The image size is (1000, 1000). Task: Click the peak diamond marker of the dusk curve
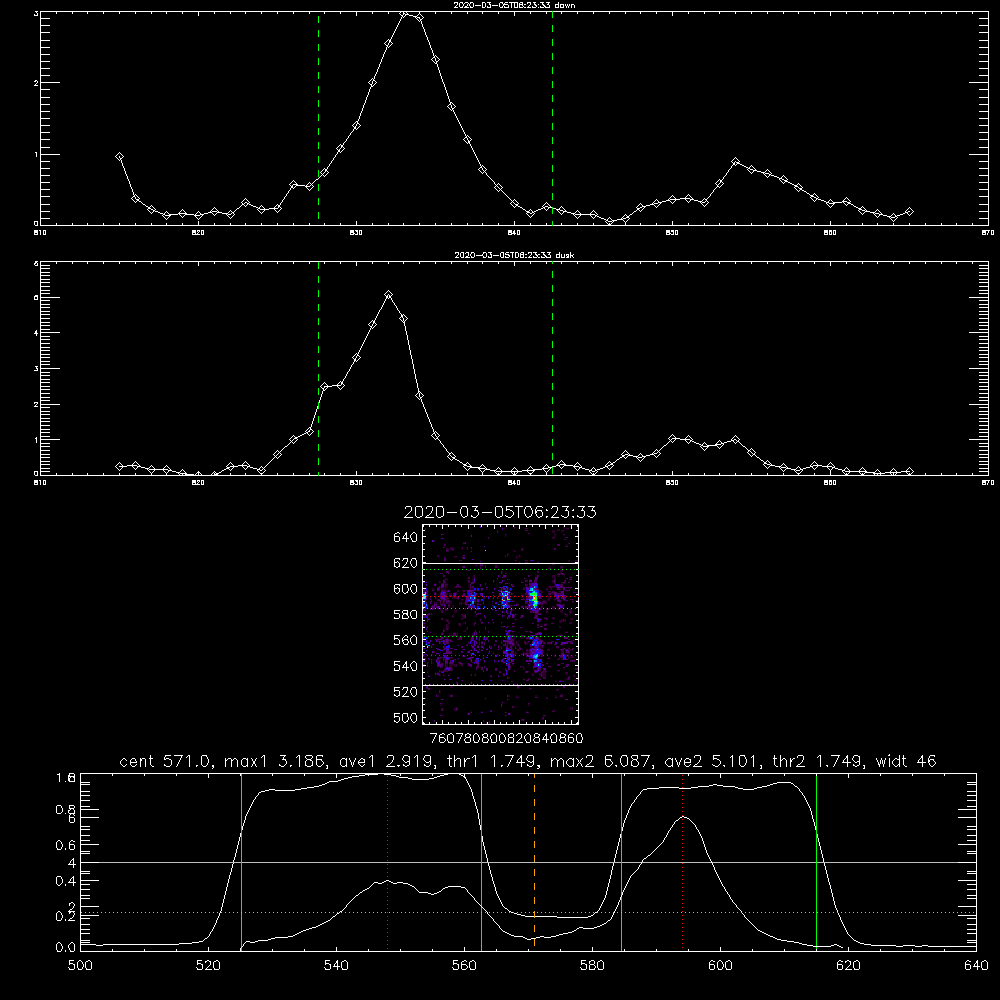(x=388, y=295)
